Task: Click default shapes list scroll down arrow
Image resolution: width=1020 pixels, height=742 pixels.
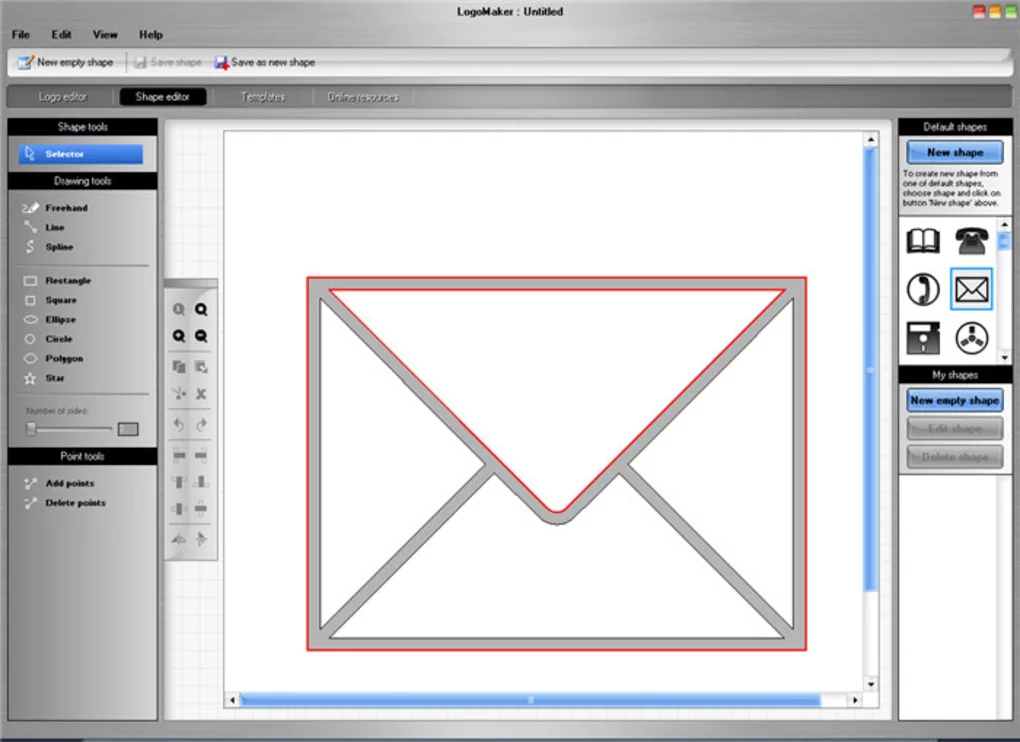Action: (x=1004, y=357)
